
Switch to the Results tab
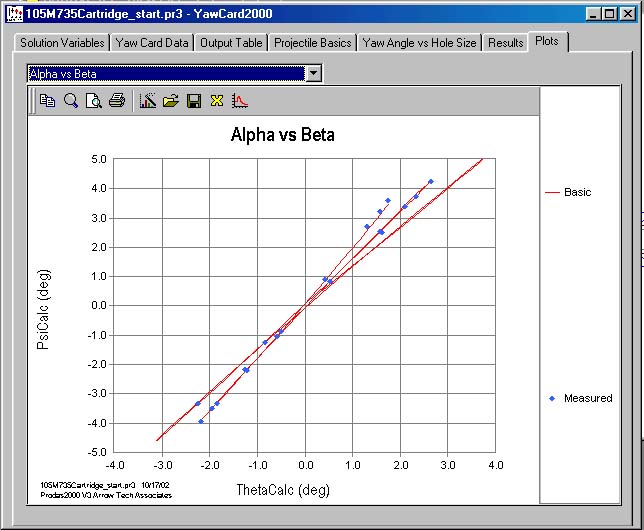tap(505, 43)
